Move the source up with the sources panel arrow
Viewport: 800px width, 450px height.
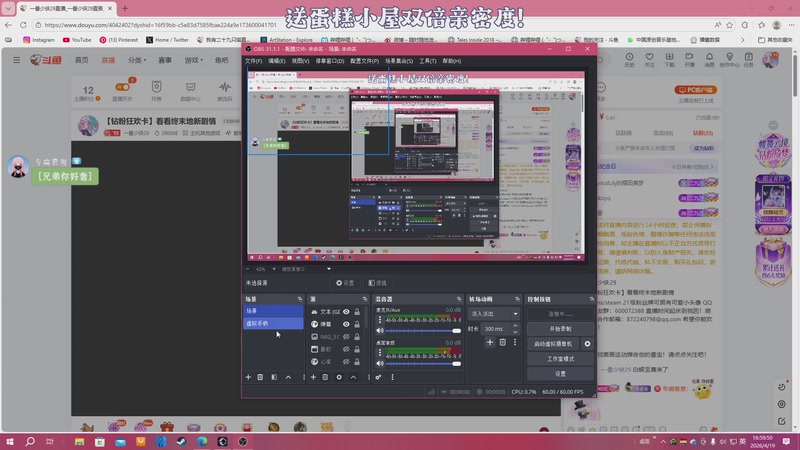tap(353, 377)
